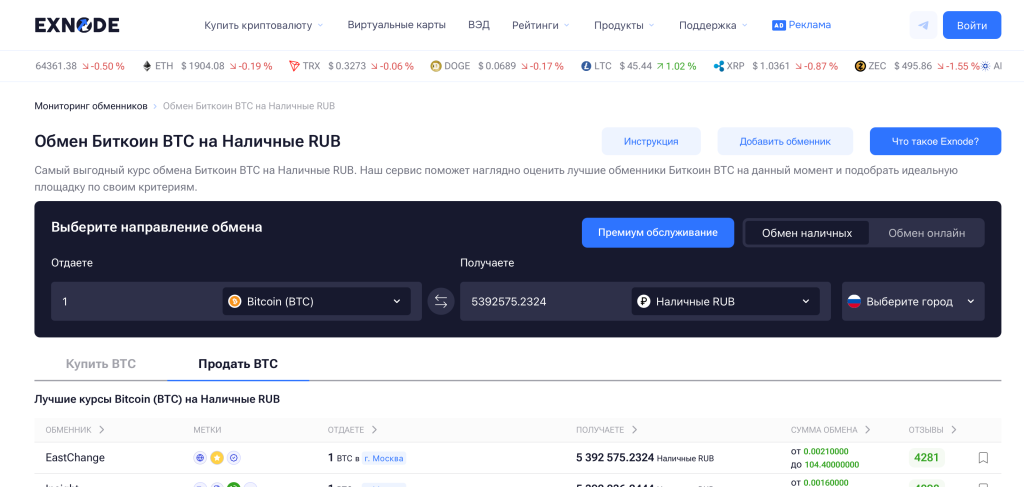Click the minimum amount 0.00210000 for EastChange
The image size is (1024, 487).
(825, 451)
